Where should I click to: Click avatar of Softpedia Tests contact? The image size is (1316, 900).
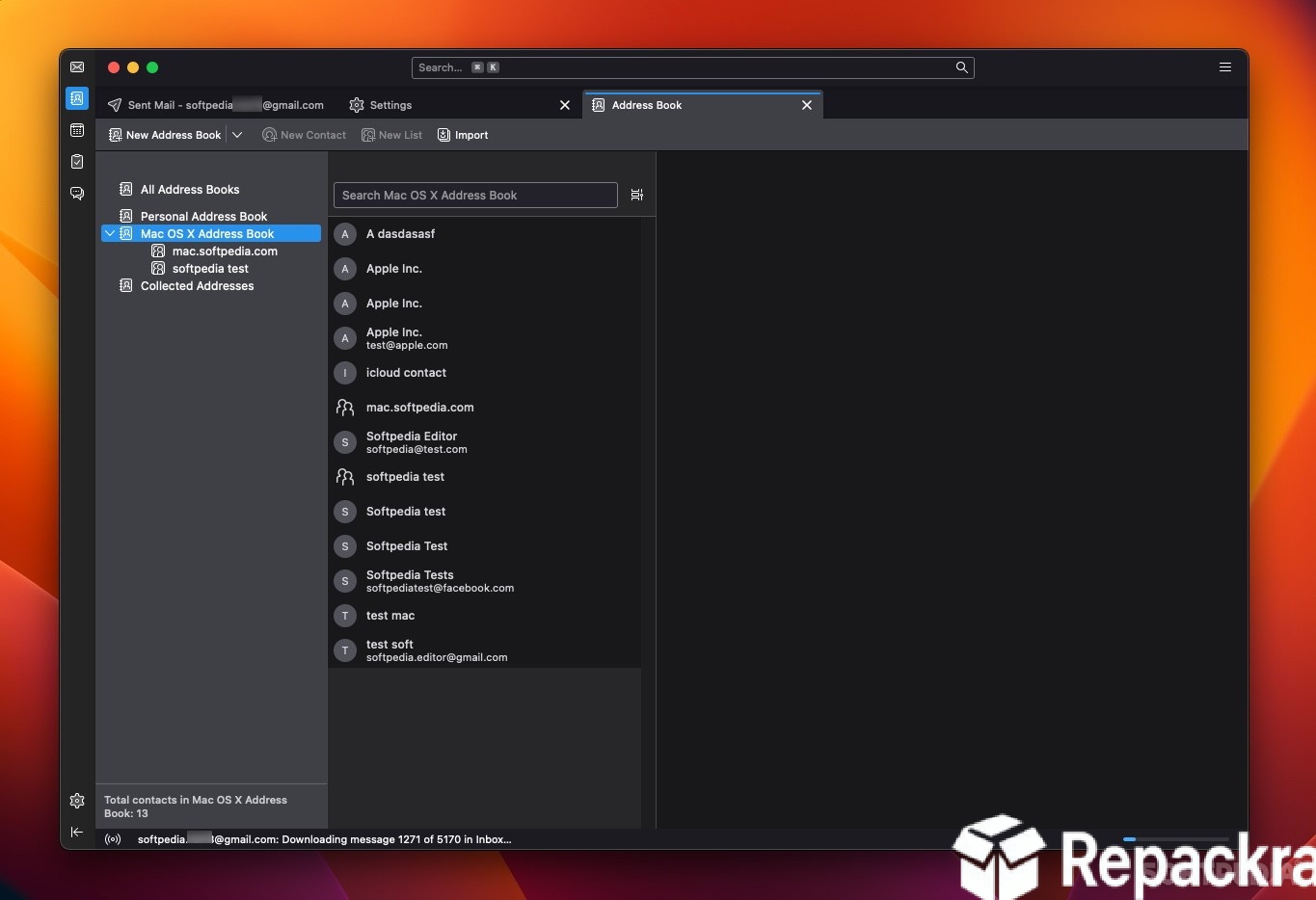click(x=345, y=581)
